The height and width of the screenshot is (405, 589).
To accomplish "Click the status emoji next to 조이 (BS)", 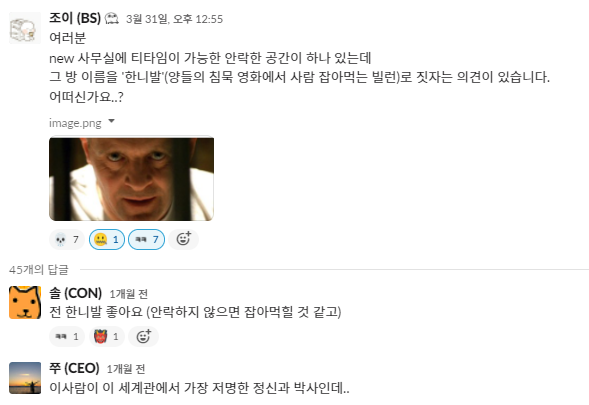I will [x=112, y=18].
